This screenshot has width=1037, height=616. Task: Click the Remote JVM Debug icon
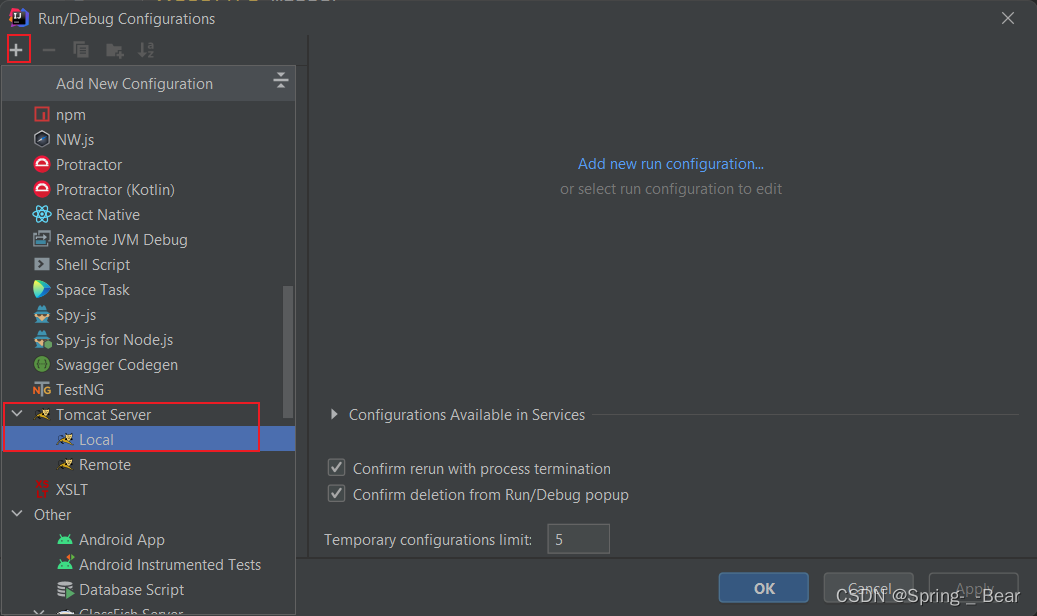click(x=42, y=239)
